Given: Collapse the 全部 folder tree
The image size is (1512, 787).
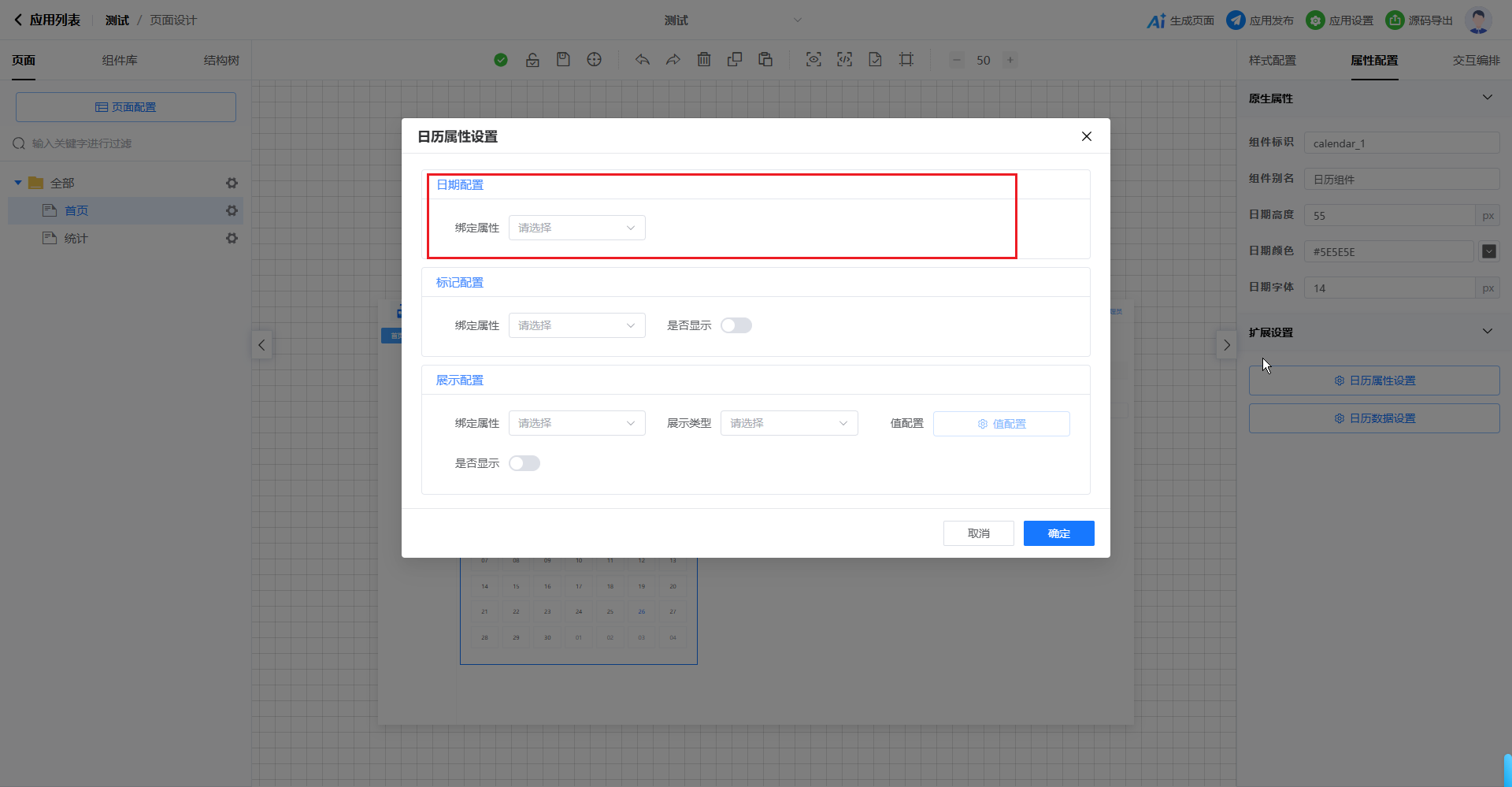Looking at the screenshot, I should pos(18,183).
